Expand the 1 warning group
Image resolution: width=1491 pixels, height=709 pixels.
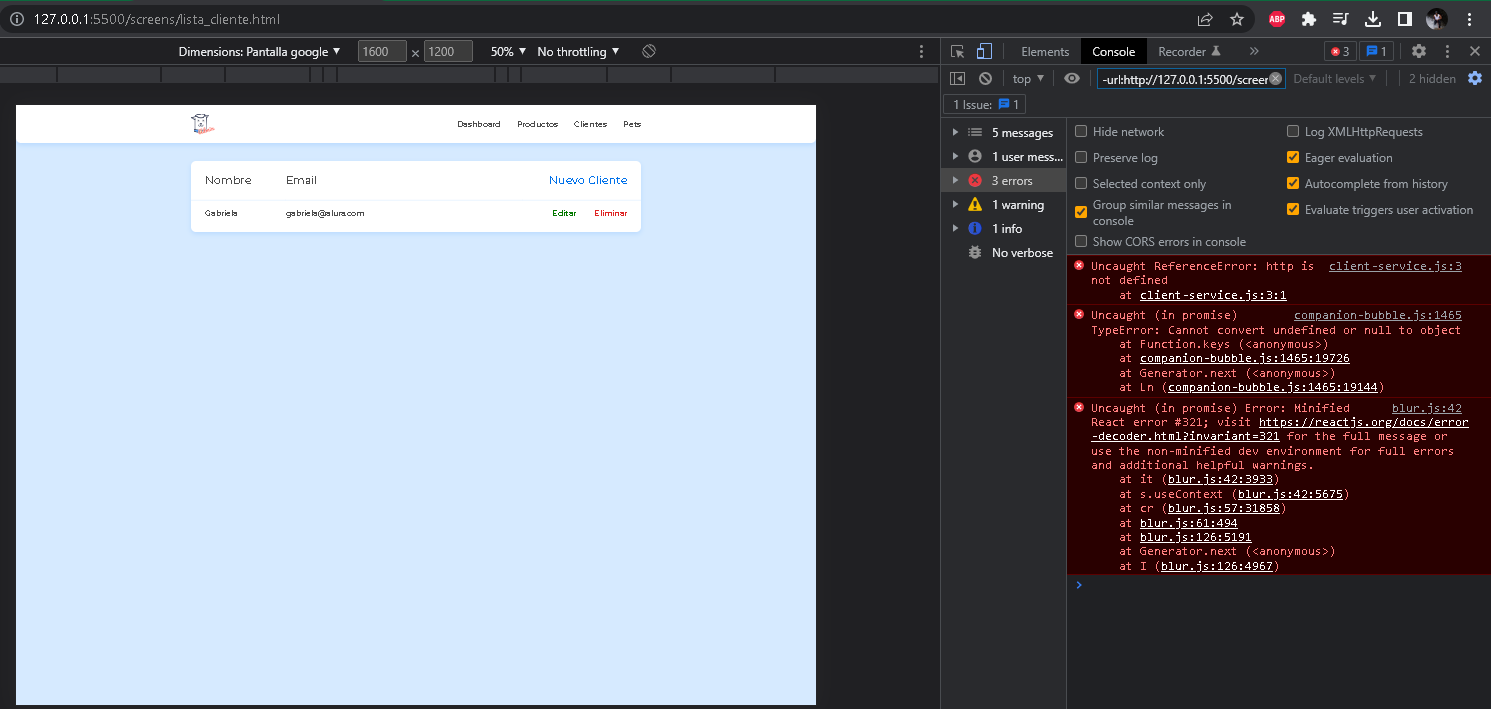click(955, 204)
